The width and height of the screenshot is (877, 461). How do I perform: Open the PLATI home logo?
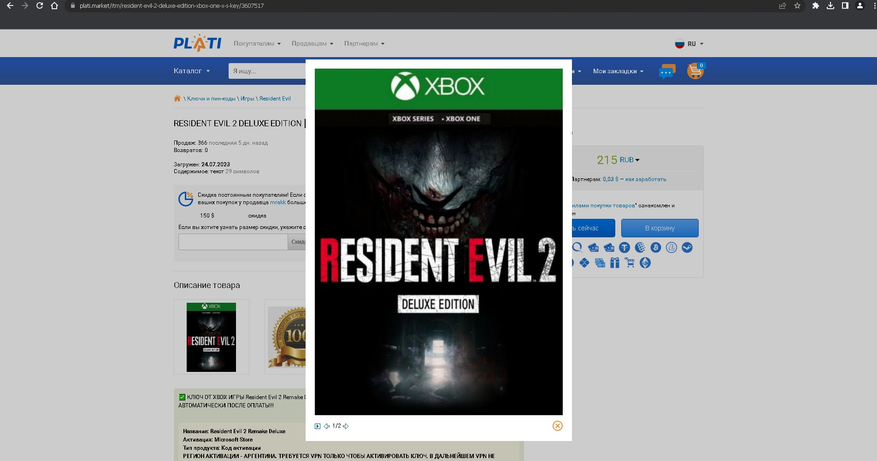click(x=197, y=43)
